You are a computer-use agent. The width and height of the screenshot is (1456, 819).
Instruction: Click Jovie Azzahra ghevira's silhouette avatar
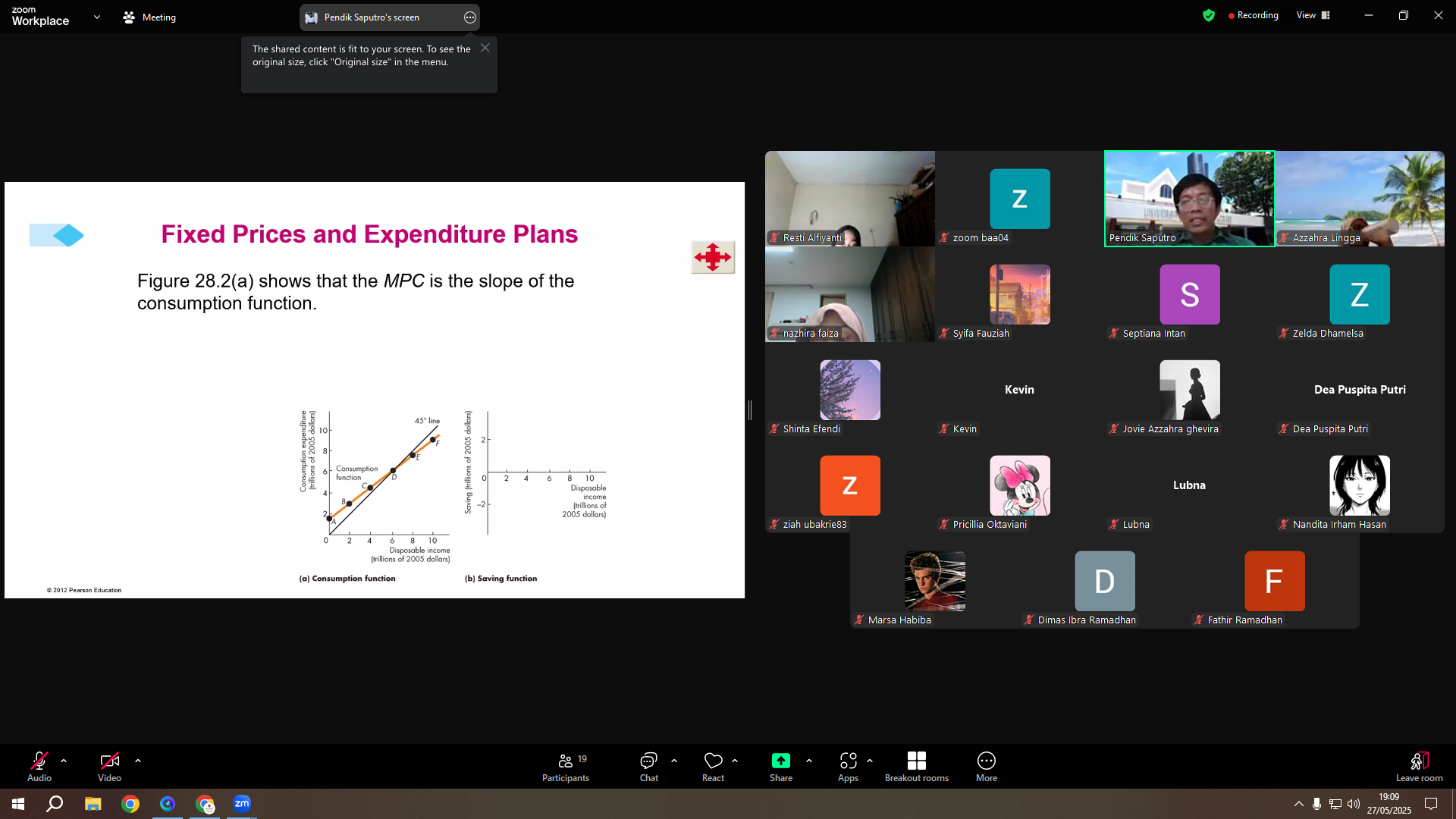[1190, 390]
